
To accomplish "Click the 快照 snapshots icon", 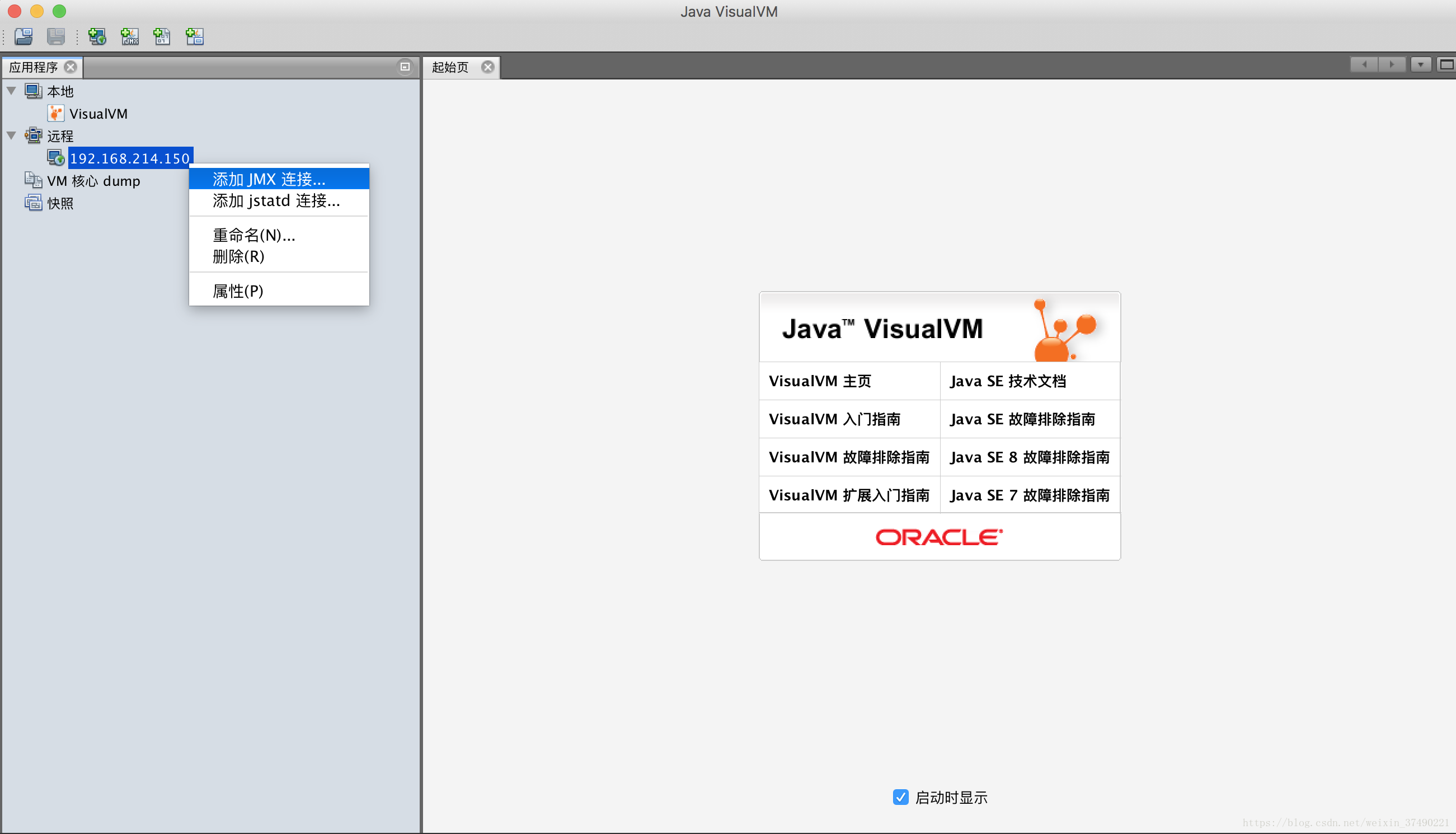I will tap(33, 202).
